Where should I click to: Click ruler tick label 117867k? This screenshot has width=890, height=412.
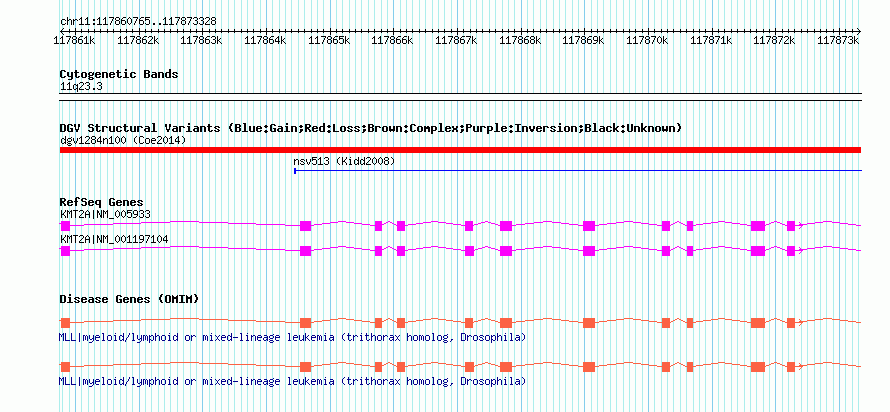pyautogui.click(x=456, y=40)
